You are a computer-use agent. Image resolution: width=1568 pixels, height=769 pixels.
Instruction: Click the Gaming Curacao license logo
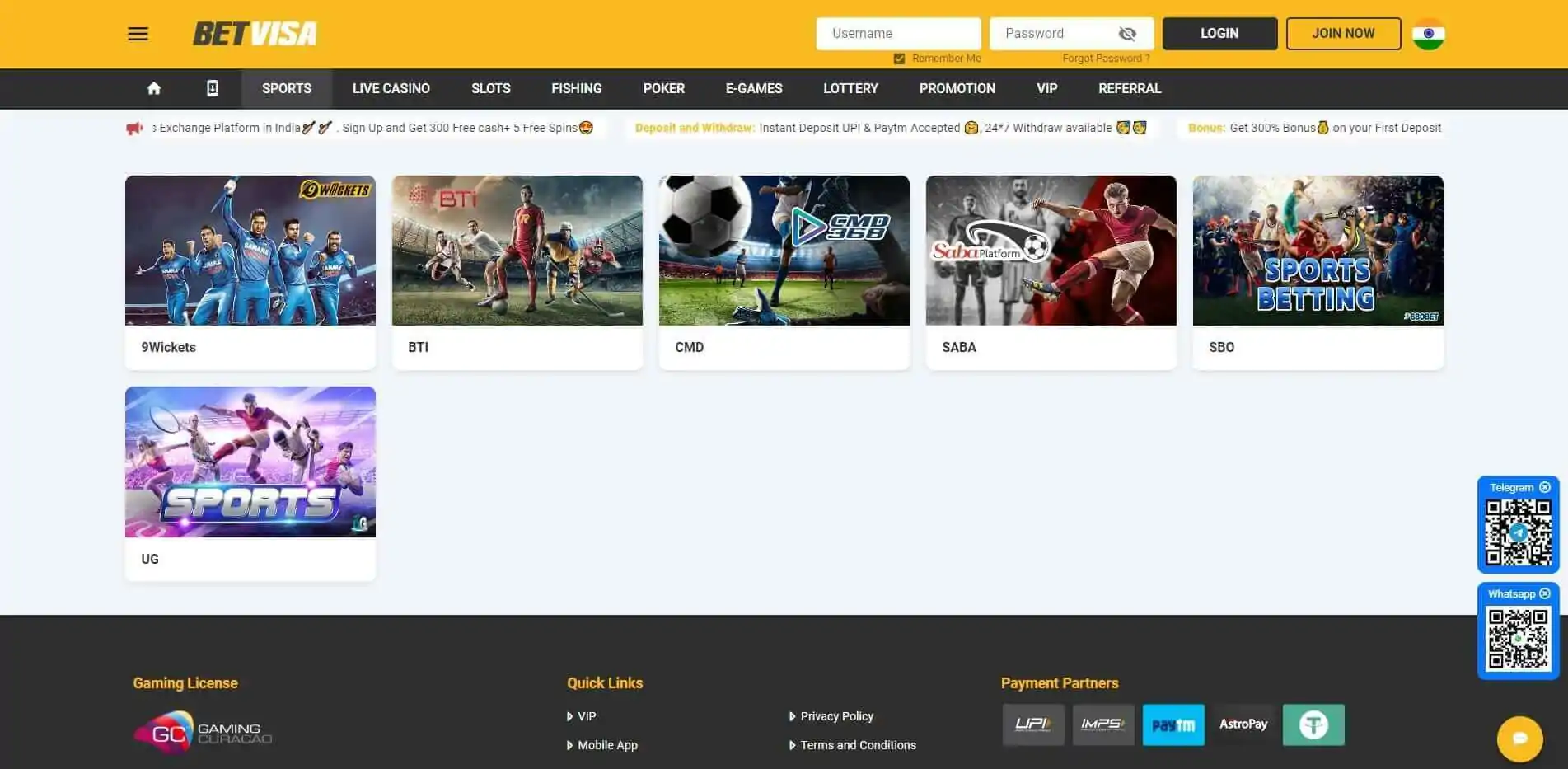(204, 731)
